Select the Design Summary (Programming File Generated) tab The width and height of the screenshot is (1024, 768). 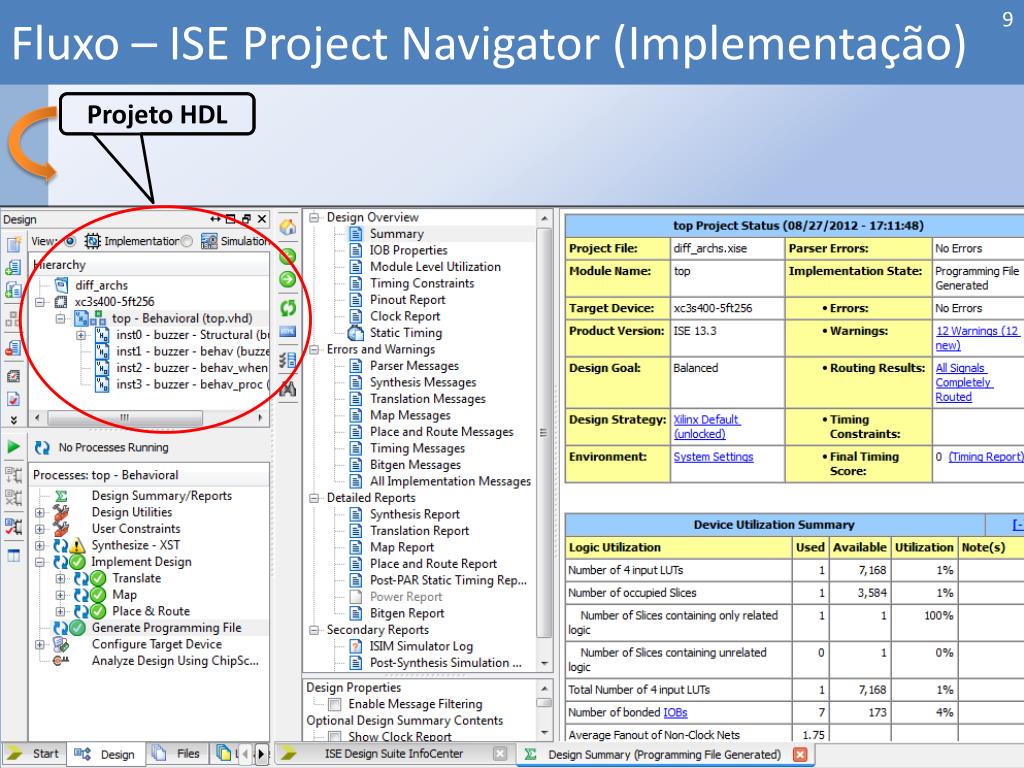(x=665, y=754)
